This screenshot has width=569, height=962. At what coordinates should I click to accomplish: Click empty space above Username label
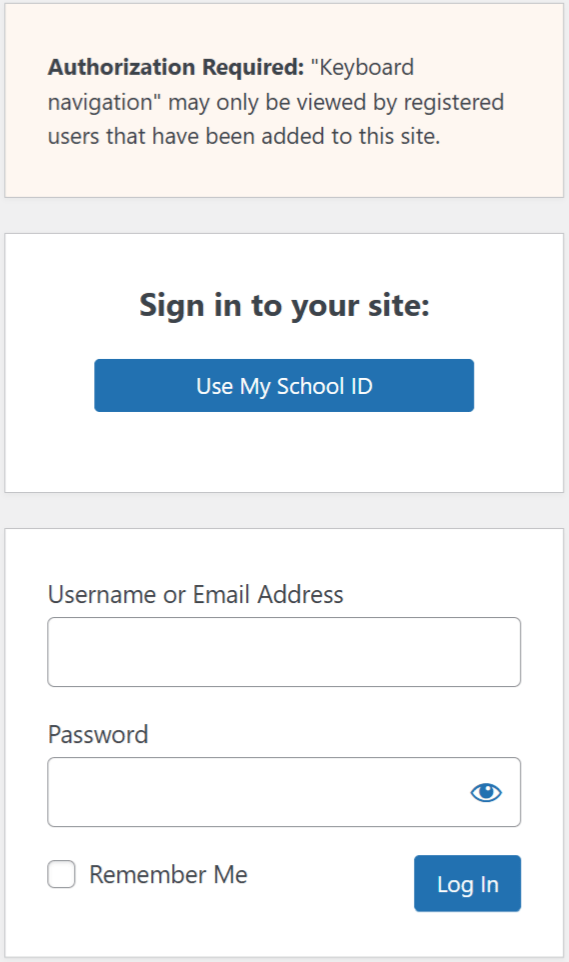tap(284, 555)
